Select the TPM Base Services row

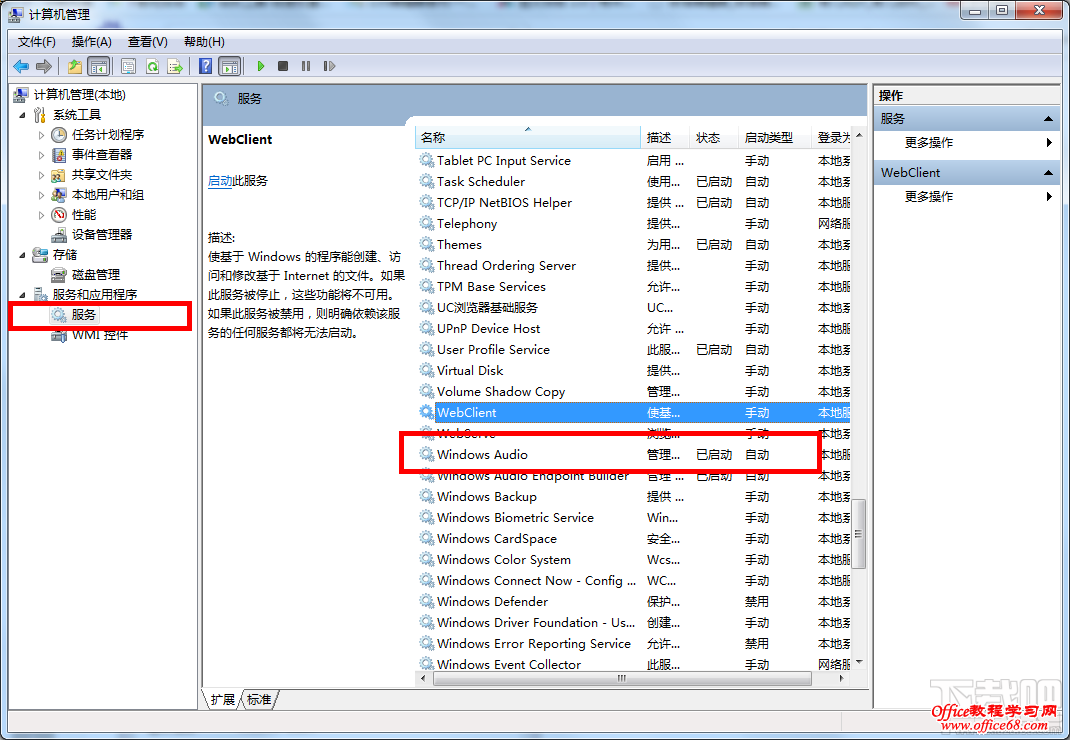point(633,287)
